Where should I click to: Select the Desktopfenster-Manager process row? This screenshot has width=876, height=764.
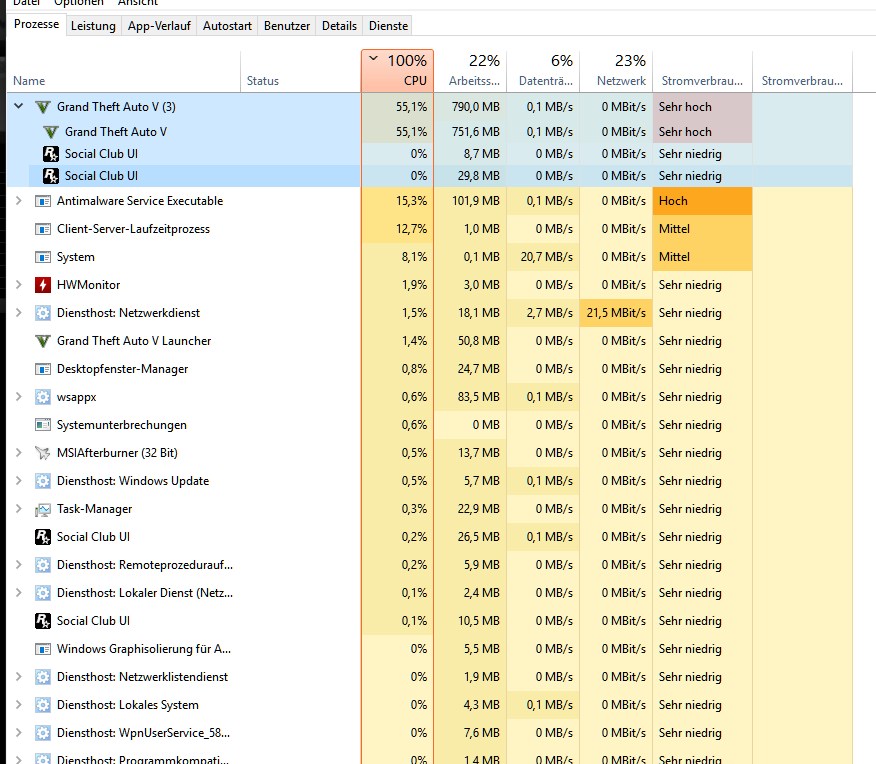click(x=429, y=369)
